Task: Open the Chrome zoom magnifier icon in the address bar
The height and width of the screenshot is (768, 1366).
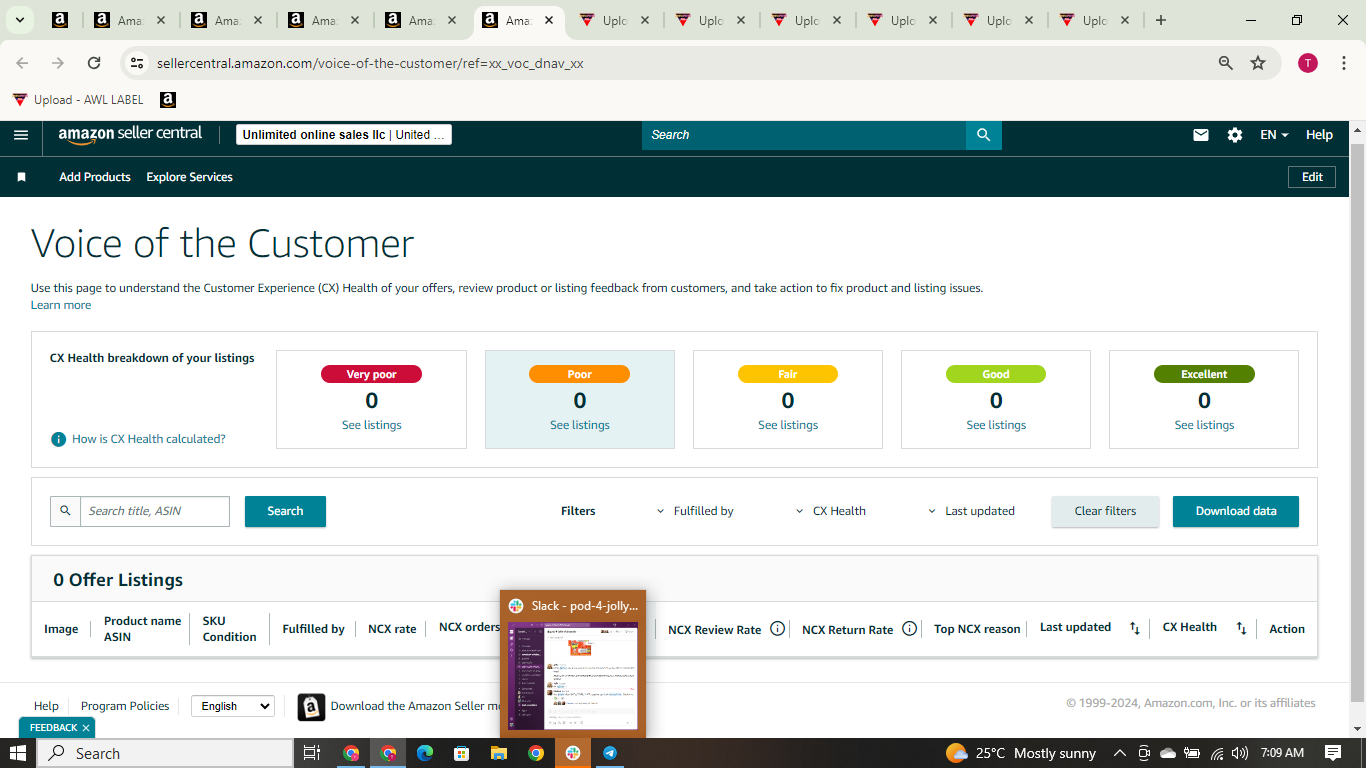Action: 1226,63
